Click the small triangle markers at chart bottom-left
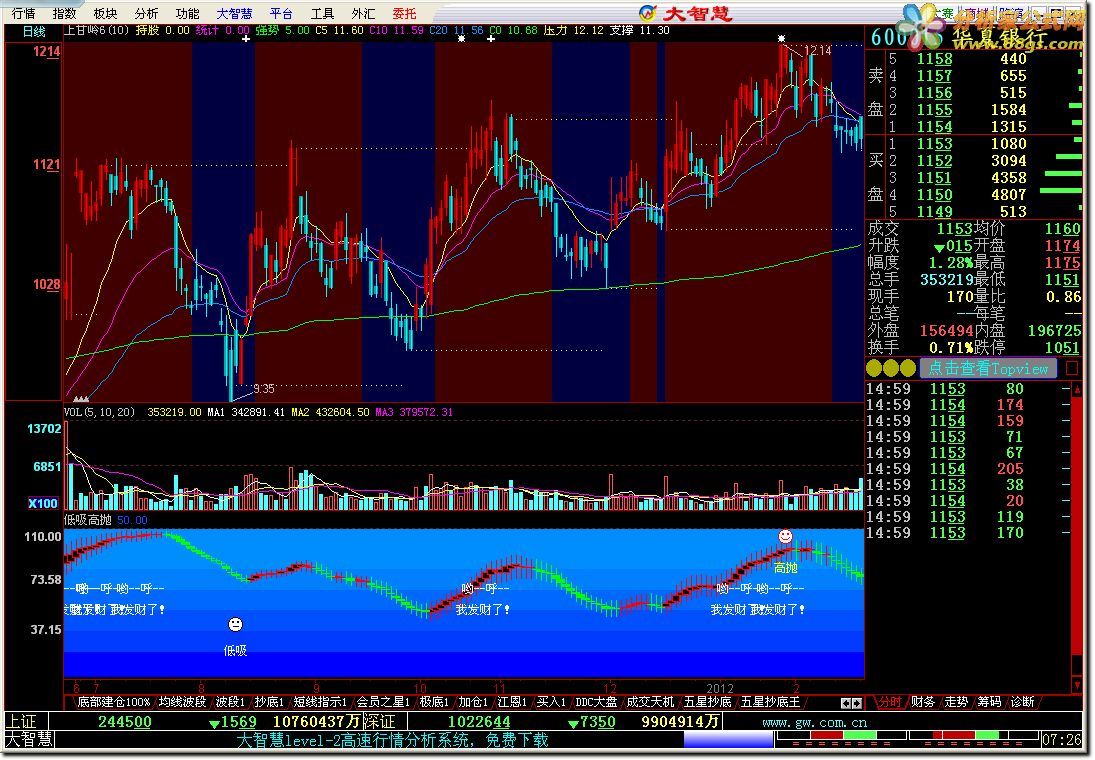1095x760 pixels. pos(81,399)
